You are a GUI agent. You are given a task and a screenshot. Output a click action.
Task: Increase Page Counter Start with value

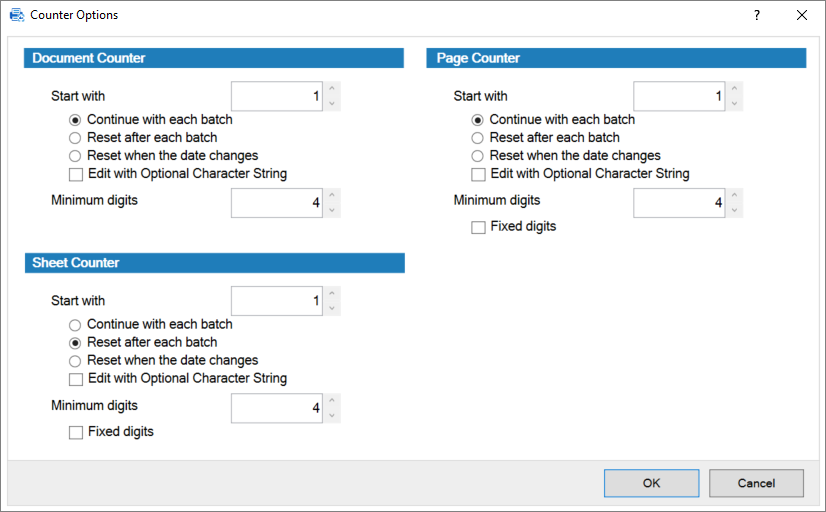pos(735,90)
